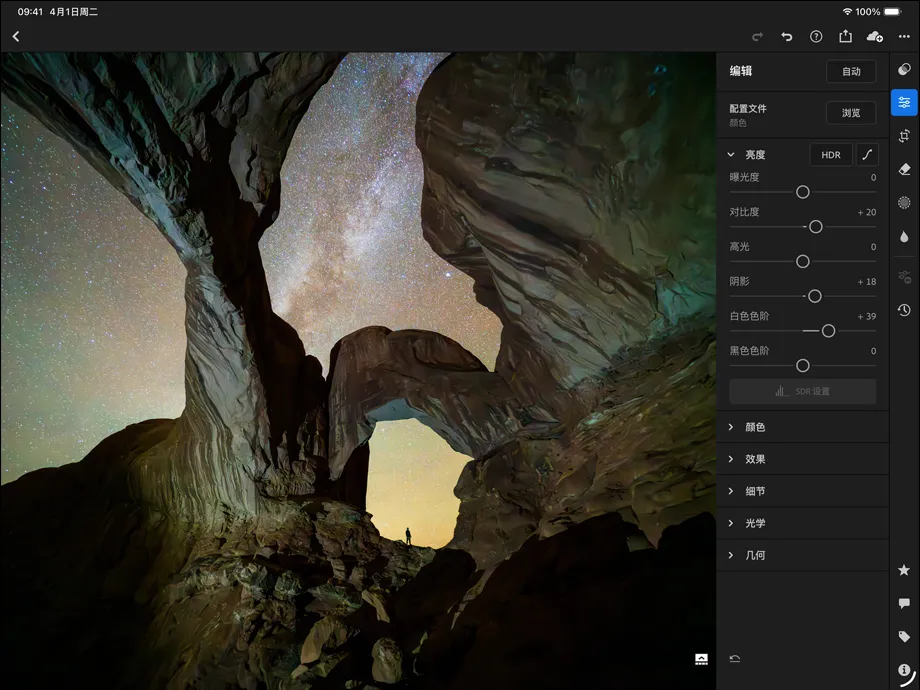The image size is (920, 690).
Task: Open the Help question mark icon
Action: (816, 37)
